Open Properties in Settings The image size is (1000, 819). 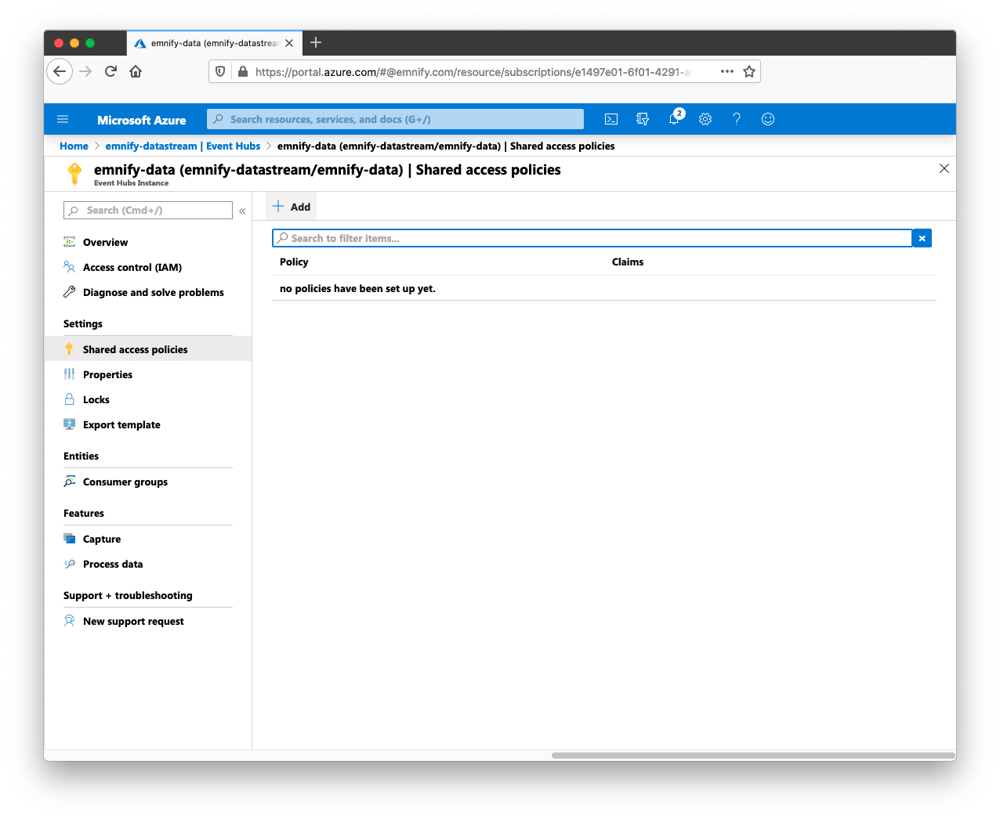[x=107, y=374]
